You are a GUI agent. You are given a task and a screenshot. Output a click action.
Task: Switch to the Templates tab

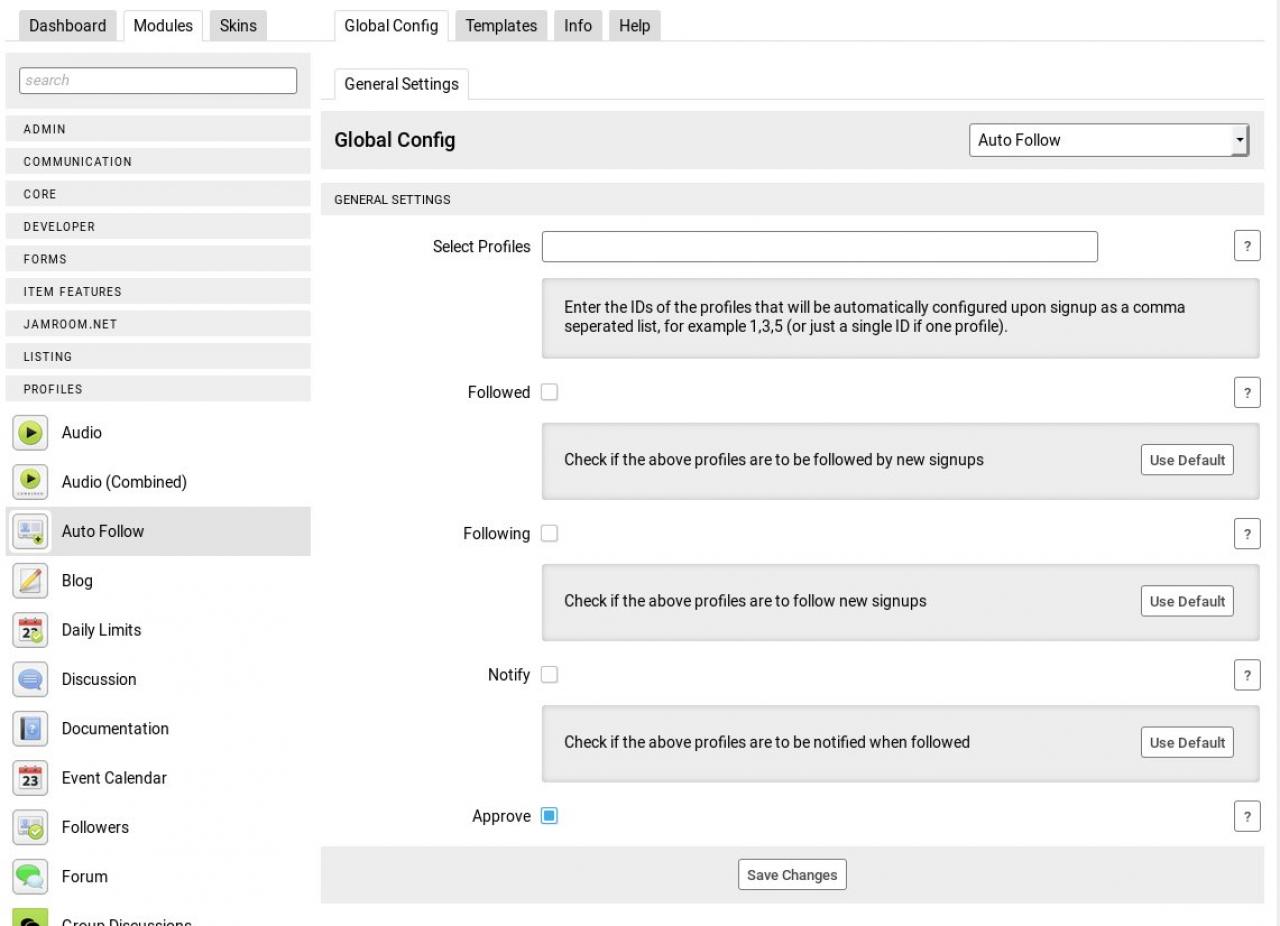pyautogui.click(x=501, y=26)
